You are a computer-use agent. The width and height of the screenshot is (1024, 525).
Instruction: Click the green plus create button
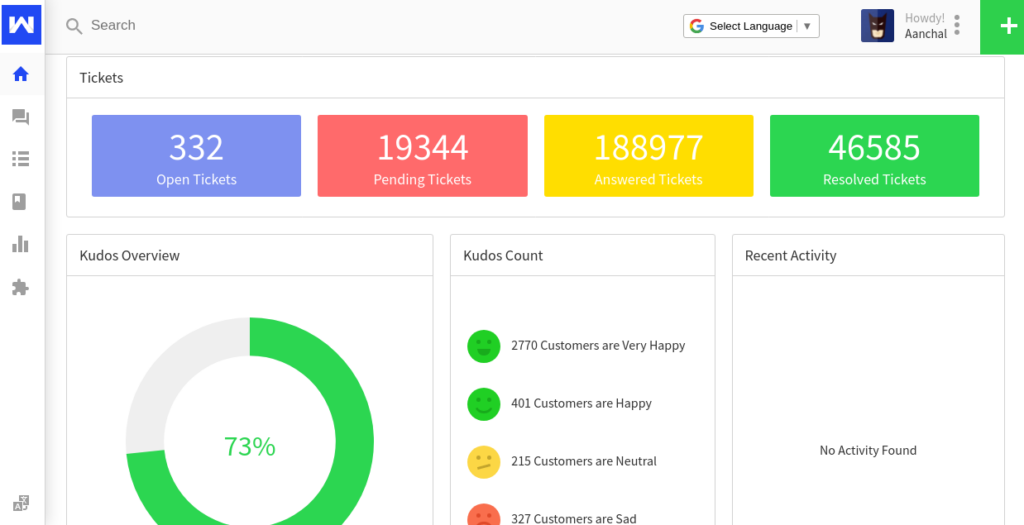[1001, 27]
